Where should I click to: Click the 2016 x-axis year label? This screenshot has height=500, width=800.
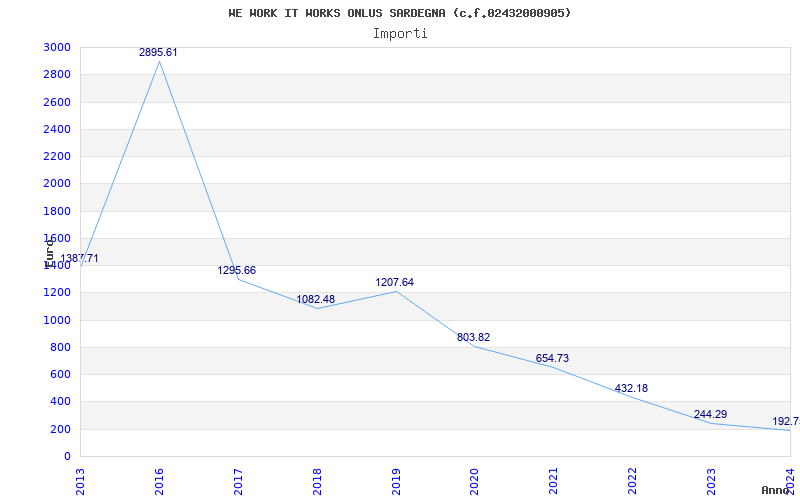pos(159,481)
